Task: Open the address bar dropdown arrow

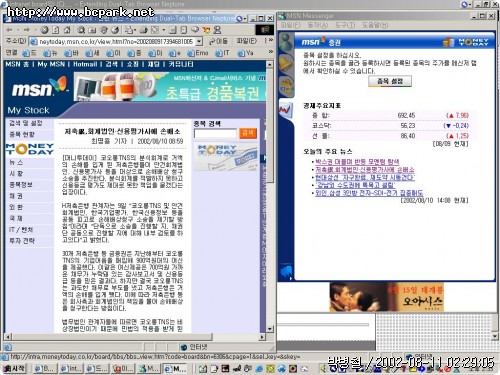Action: [x=199, y=41]
